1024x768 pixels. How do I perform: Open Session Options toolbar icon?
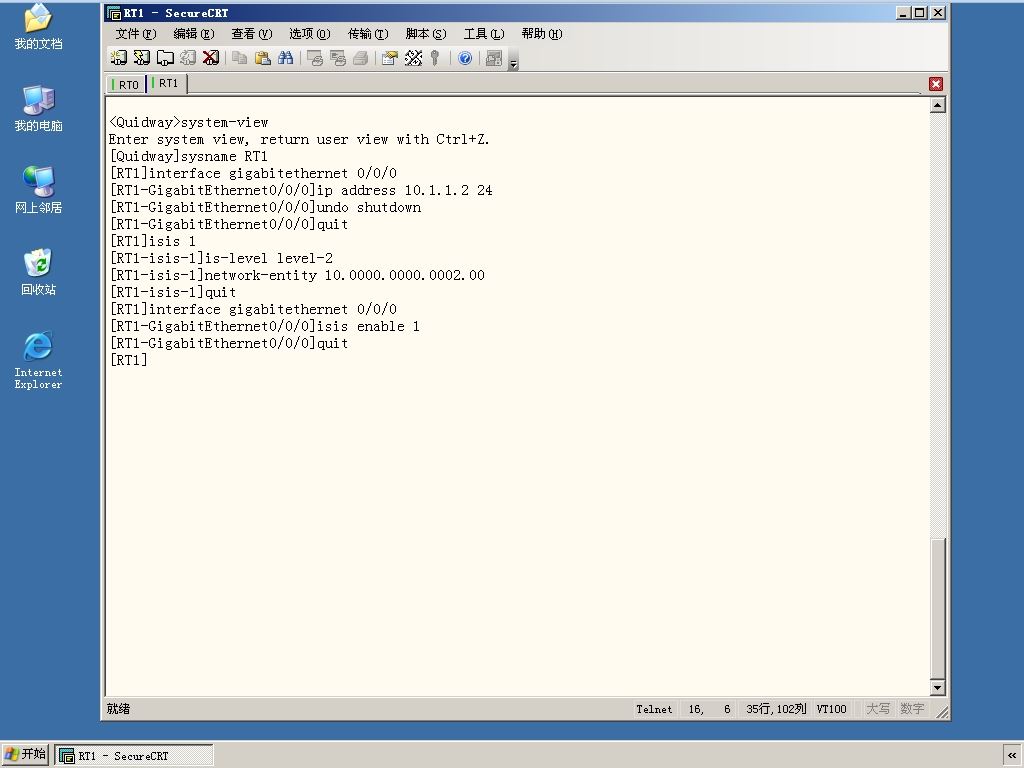pyautogui.click(x=390, y=58)
